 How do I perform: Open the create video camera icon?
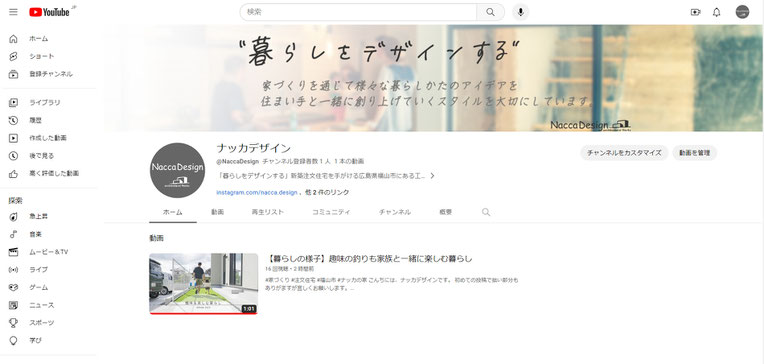point(695,12)
